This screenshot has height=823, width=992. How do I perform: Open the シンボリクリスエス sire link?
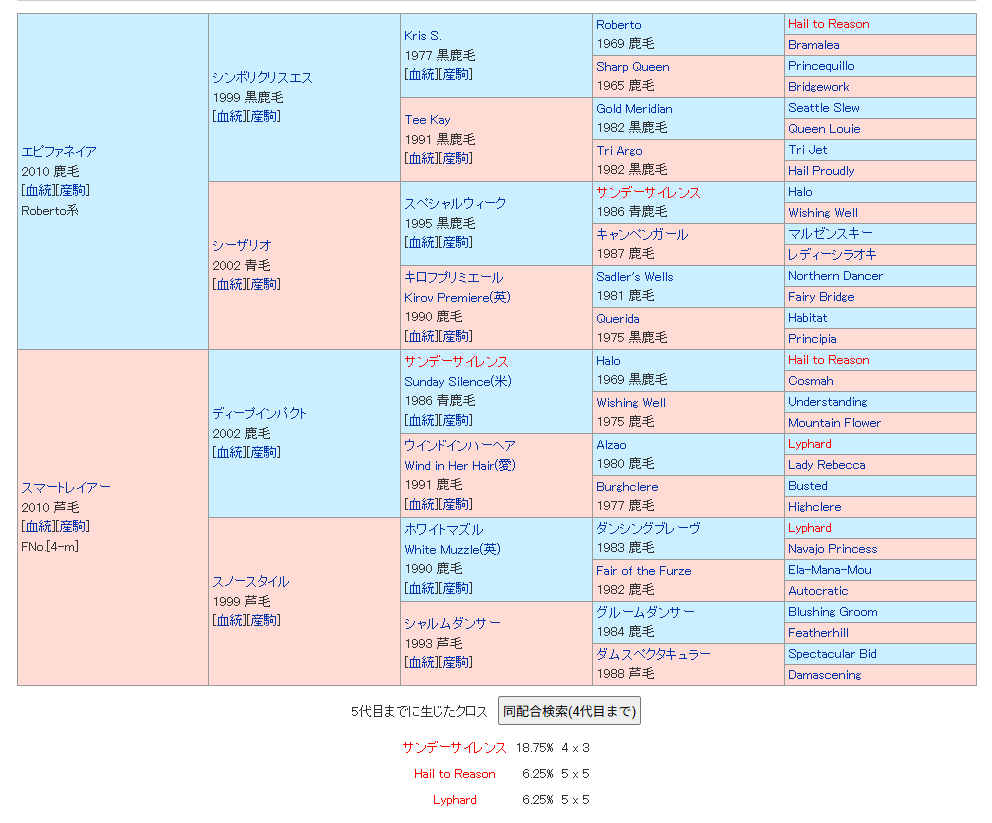coord(262,77)
